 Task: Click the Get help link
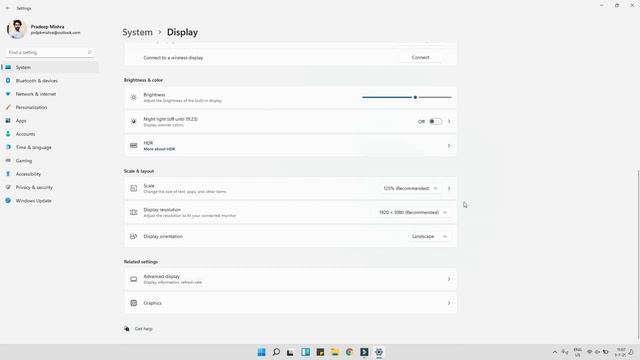coord(144,329)
